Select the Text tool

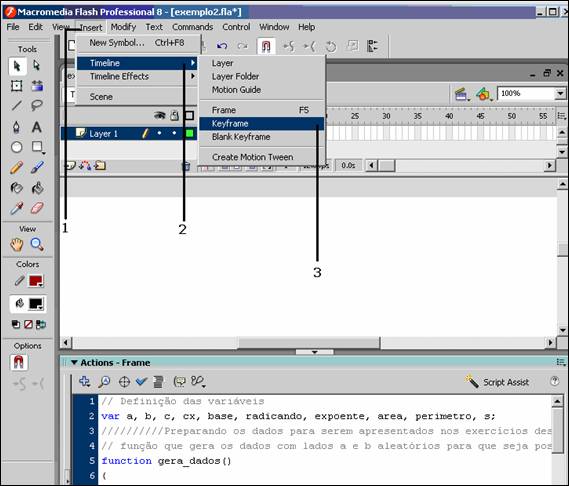tap(37, 127)
